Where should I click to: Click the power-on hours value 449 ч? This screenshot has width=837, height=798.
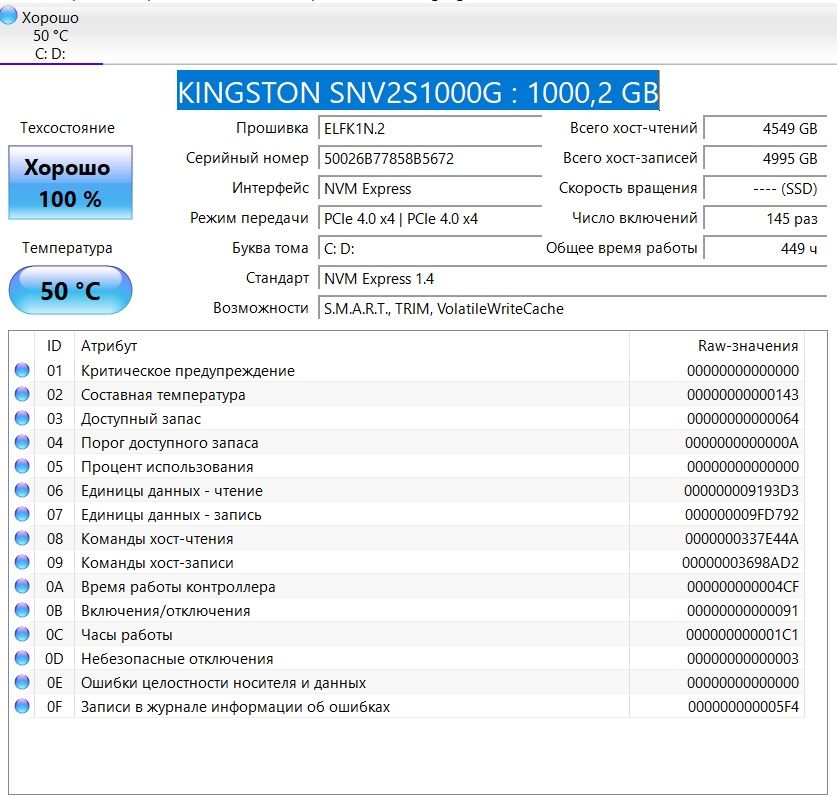765,248
